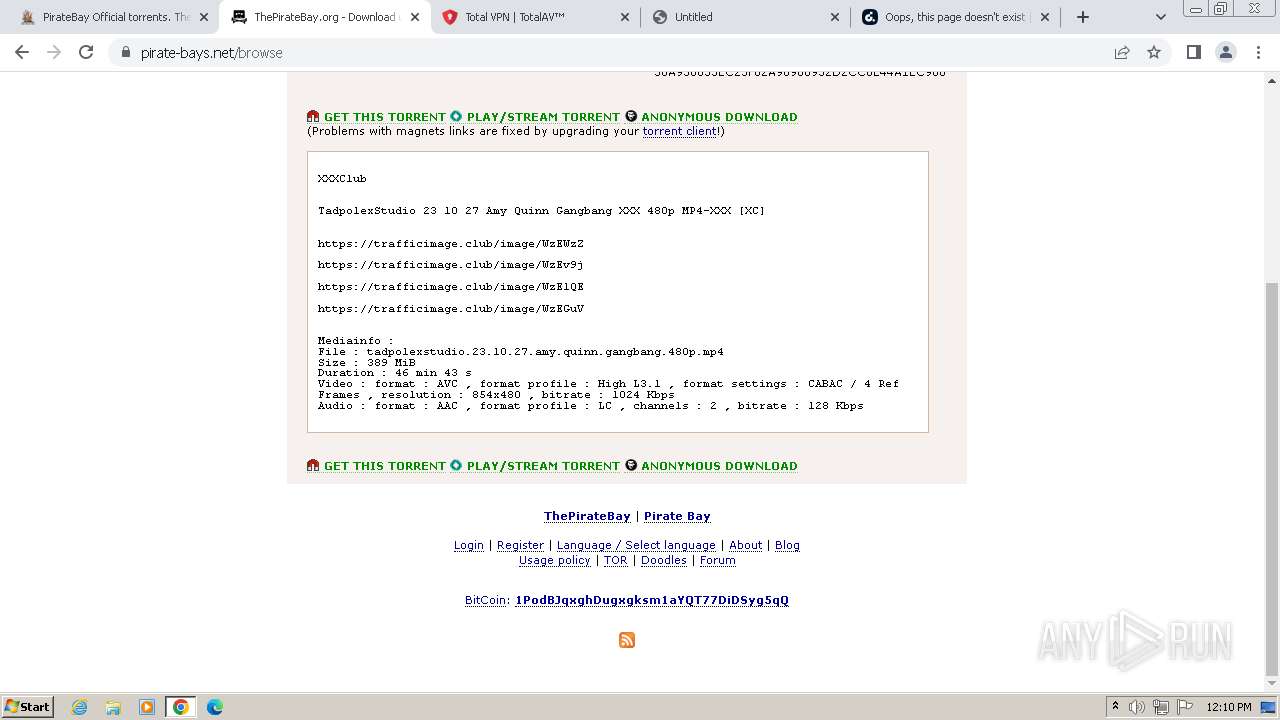Click the scrollbar down arrow
1280x720 pixels.
point(1272,685)
